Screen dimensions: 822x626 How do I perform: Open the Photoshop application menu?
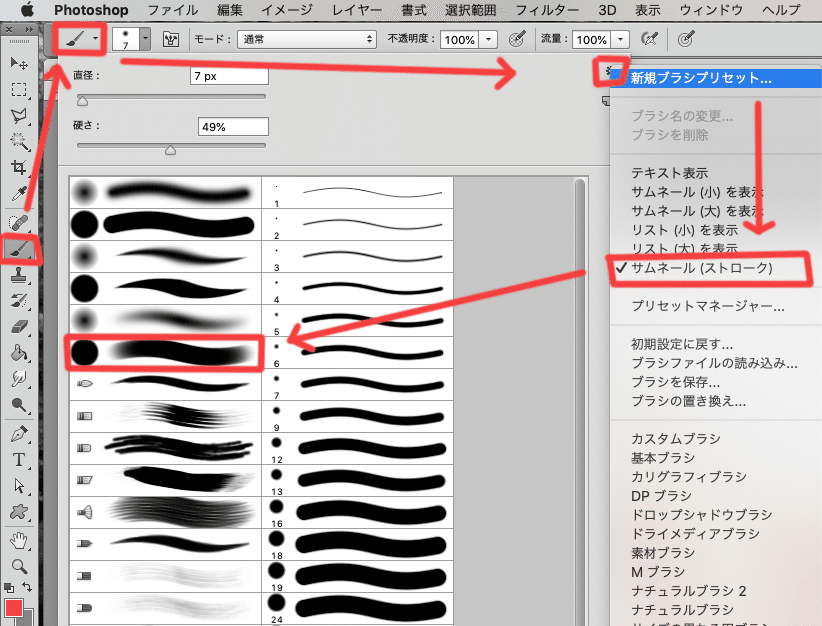[91, 10]
